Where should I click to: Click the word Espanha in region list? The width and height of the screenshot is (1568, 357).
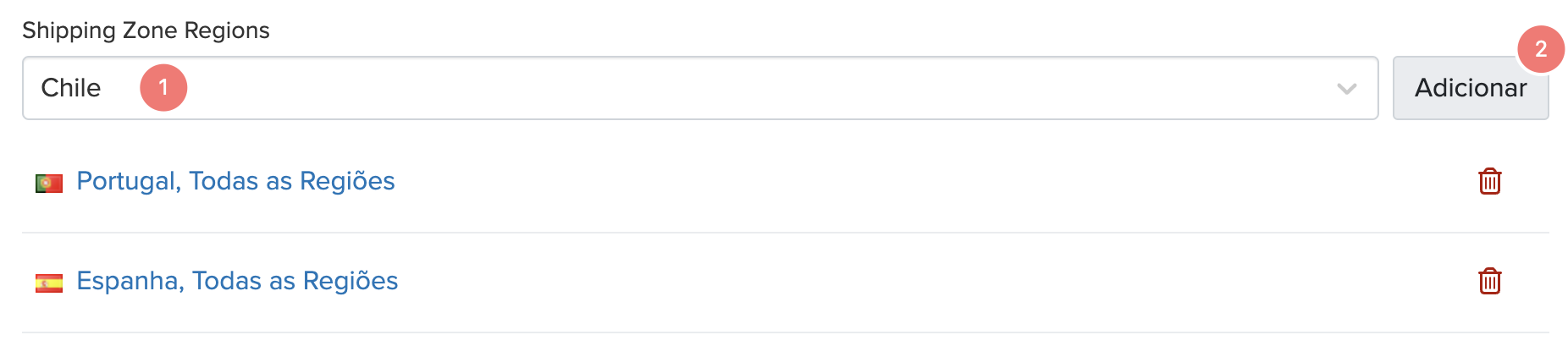pyautogui.click(x=129, y=281)
